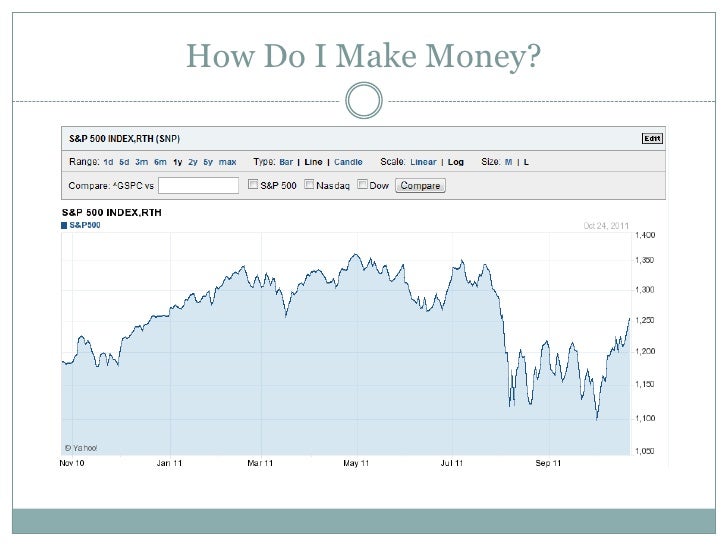Click the 'S&P 500 INDEX,RTH (SNP)' header title
This screenshot has height=546, width=728.
(124, 138)
